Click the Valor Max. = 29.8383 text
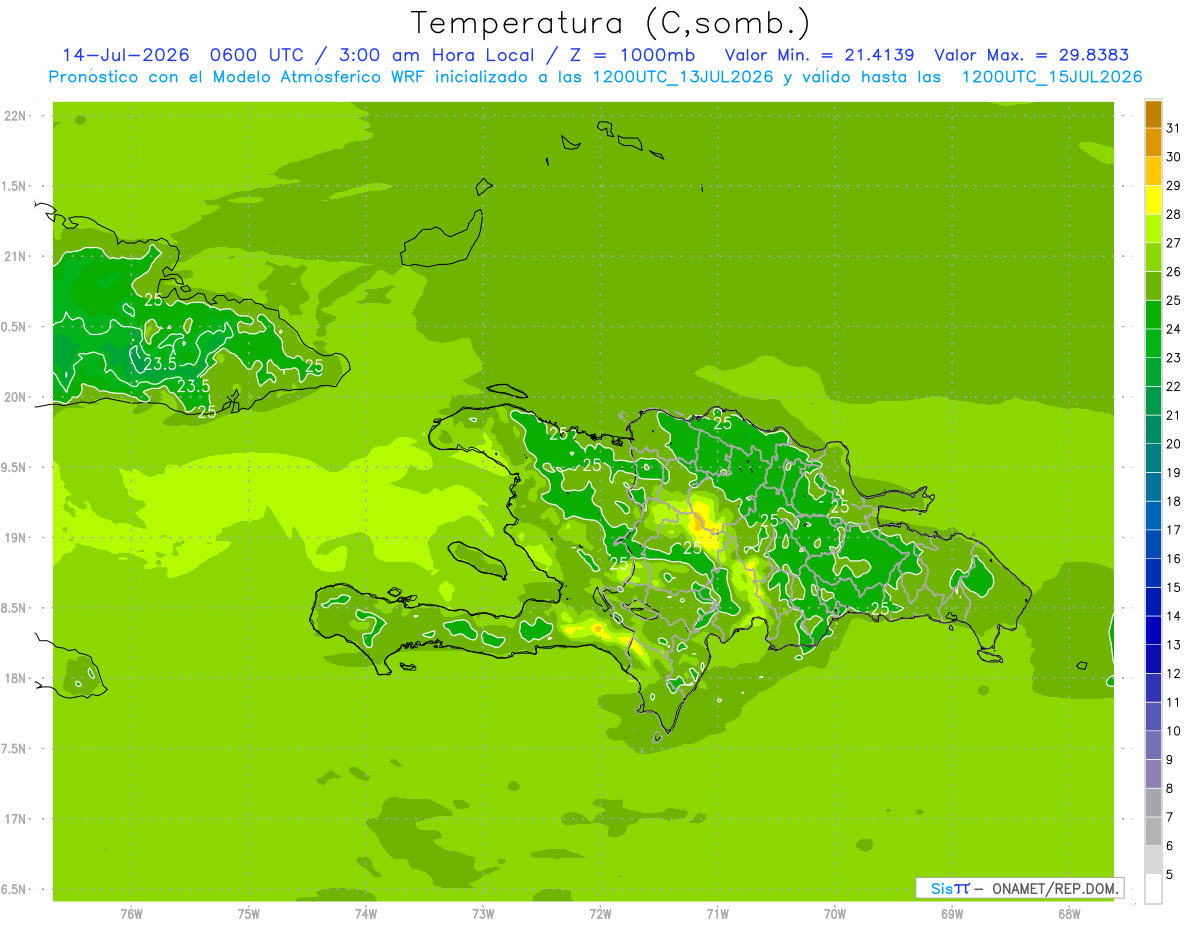This screenshot has width=1200, height=927. [x=1032, y=55]
